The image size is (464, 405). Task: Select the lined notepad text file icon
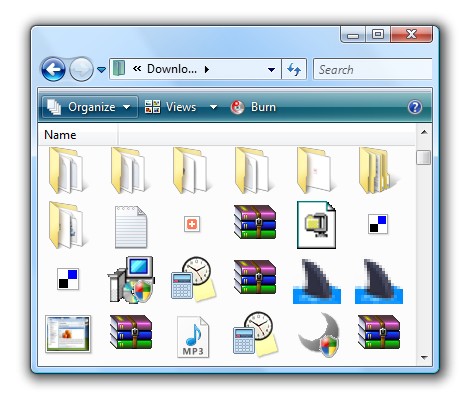pyautogui.click(x=131, y=227)
